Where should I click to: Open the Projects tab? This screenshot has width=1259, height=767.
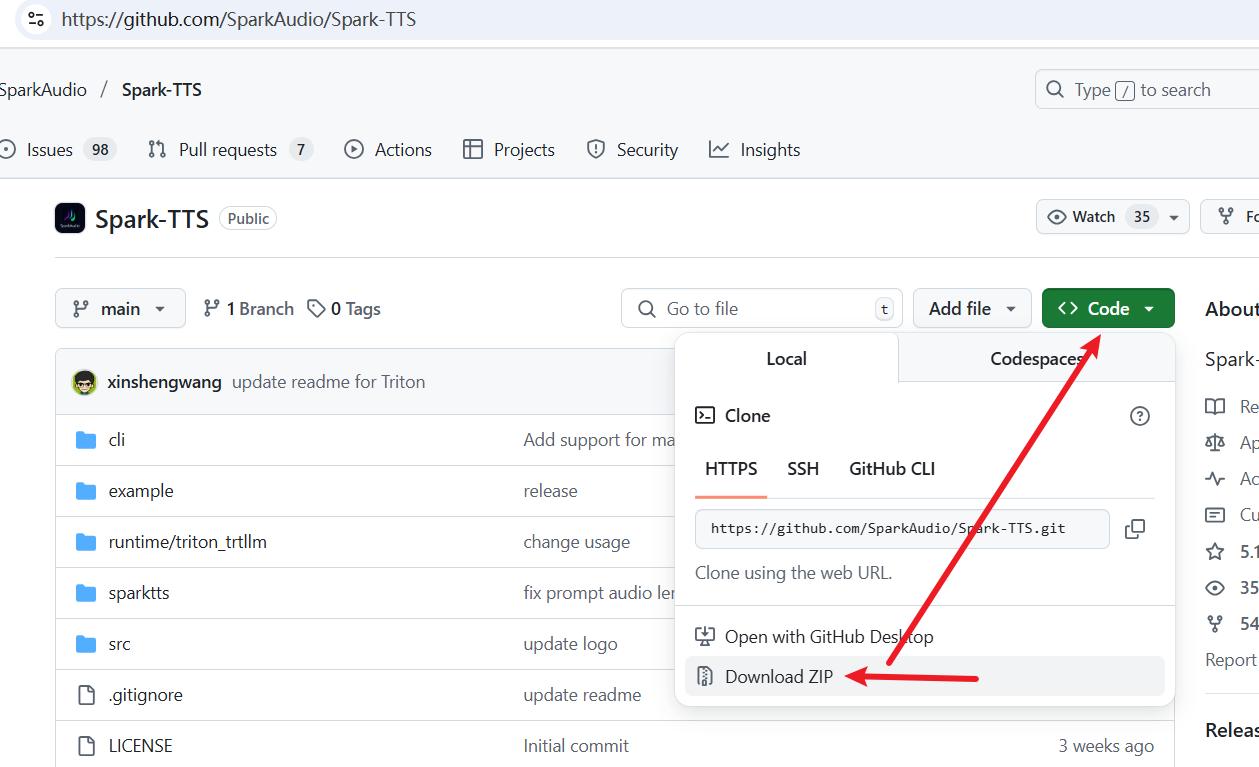point(509,150)
